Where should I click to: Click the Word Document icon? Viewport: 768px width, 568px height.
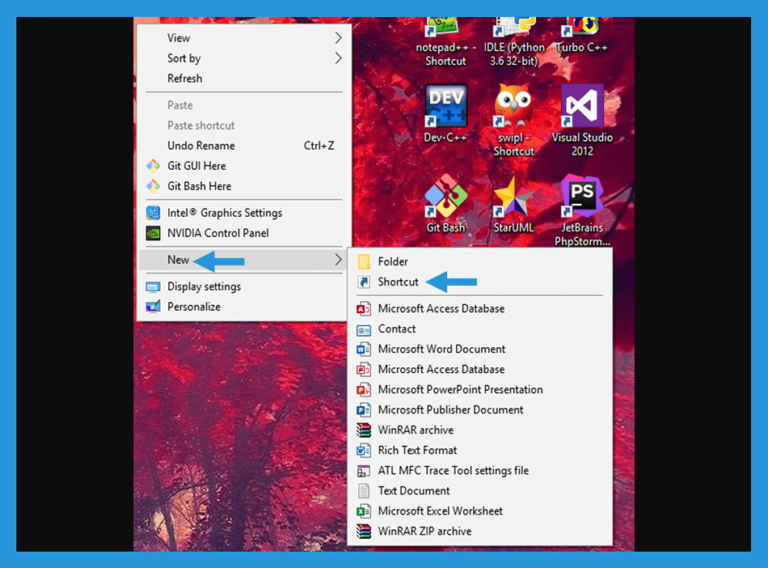[x=364, y=350]
